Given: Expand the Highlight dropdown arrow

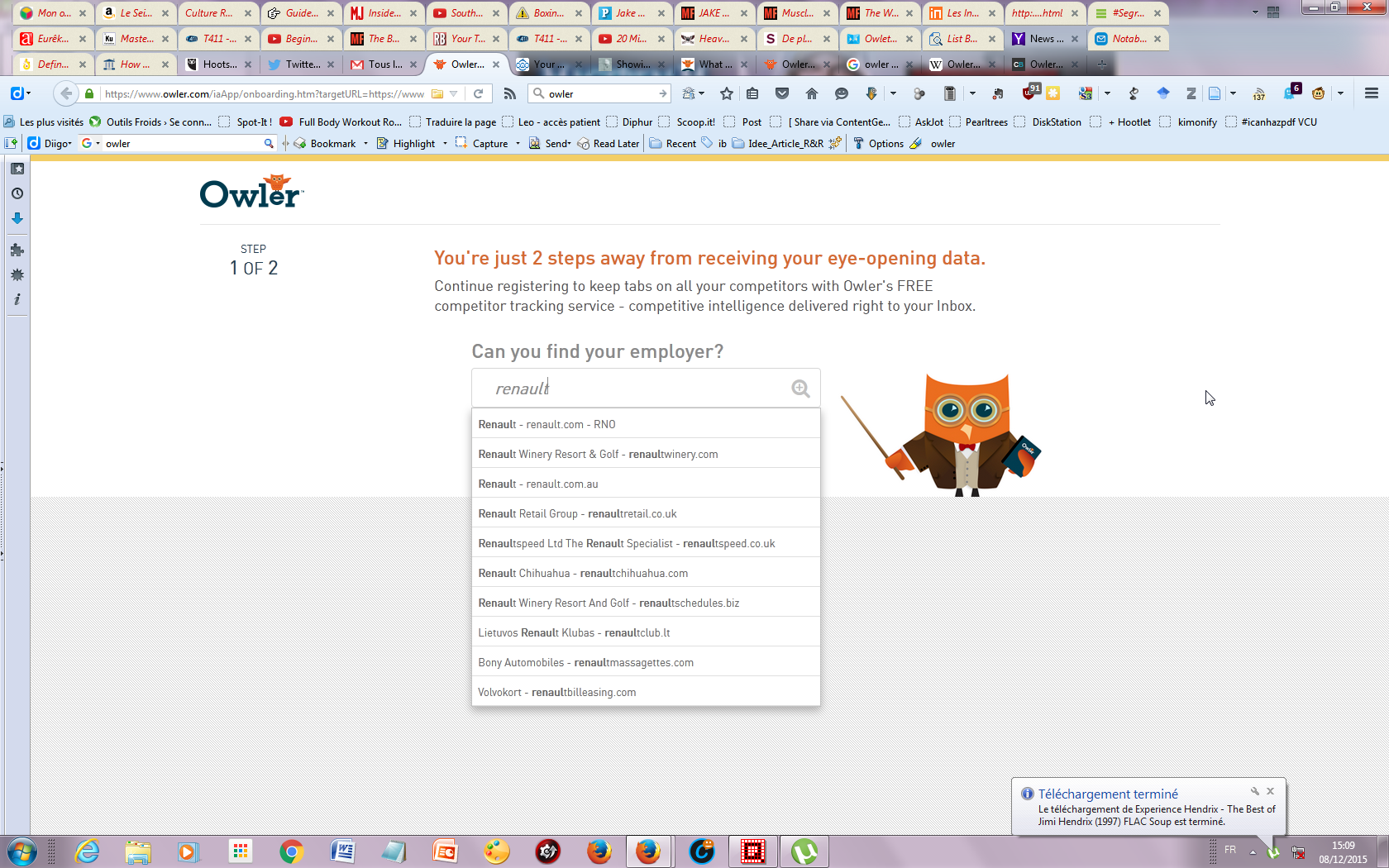Looking at the screenshot, I should [445, 143].
